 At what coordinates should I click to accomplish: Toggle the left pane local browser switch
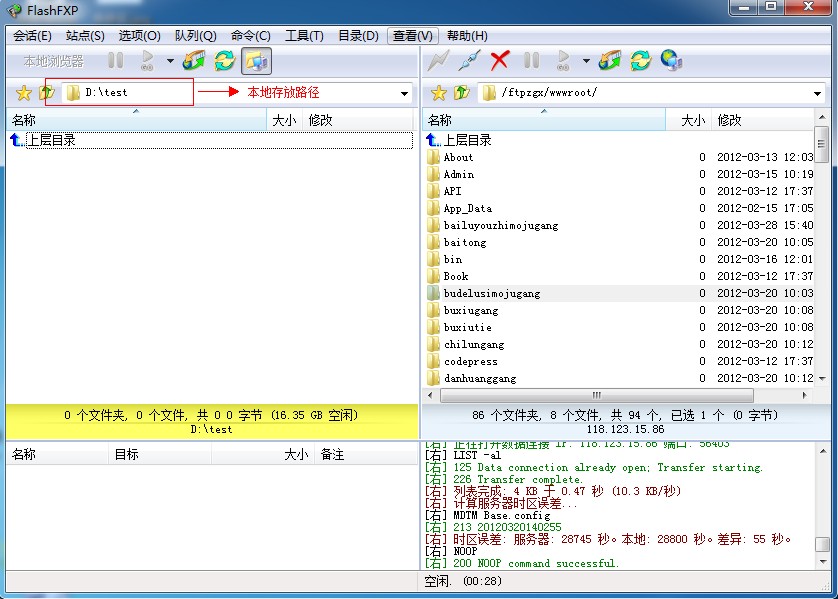point(256,61)
